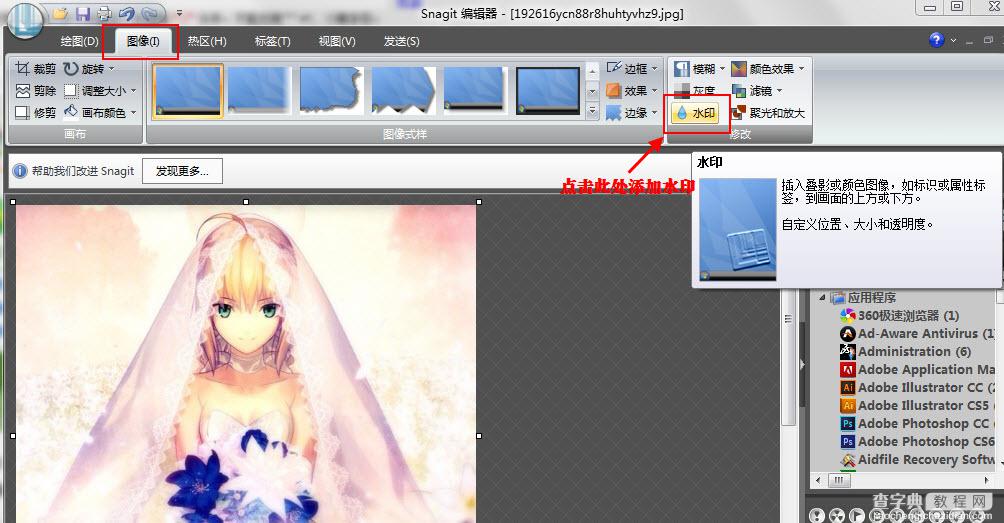The width and height of the screenshot is (1004, 523).
Task: Expand the full image styles gallery
Action: (592, 112)
